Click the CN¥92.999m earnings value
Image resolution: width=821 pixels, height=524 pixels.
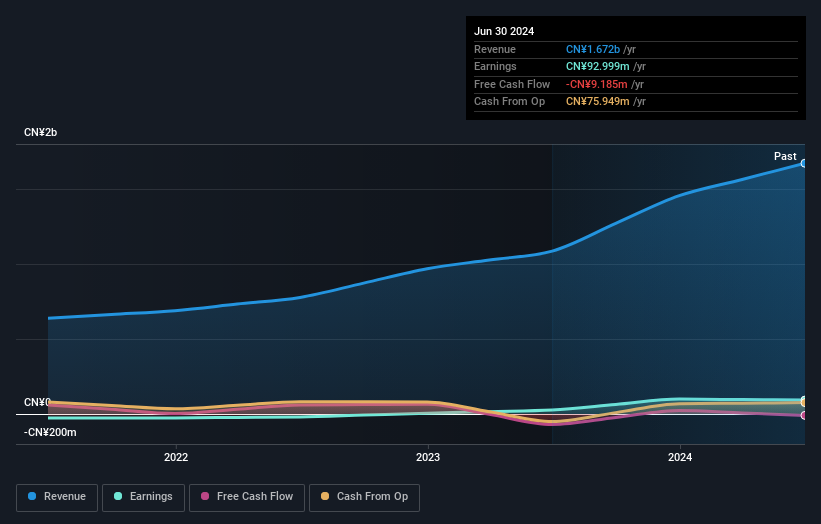597,66
